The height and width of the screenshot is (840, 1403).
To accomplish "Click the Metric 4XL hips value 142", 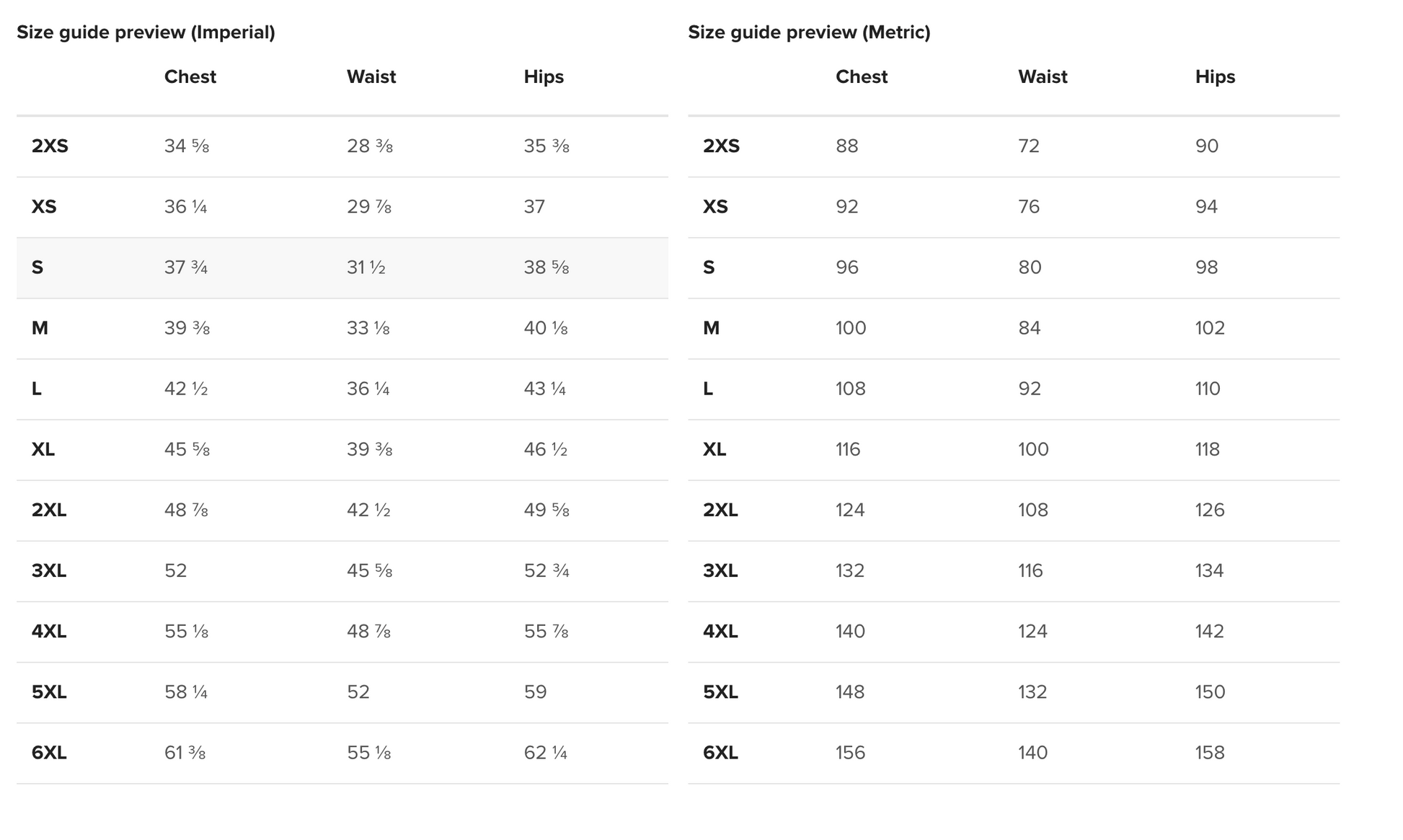I will tap(1209, 632).
